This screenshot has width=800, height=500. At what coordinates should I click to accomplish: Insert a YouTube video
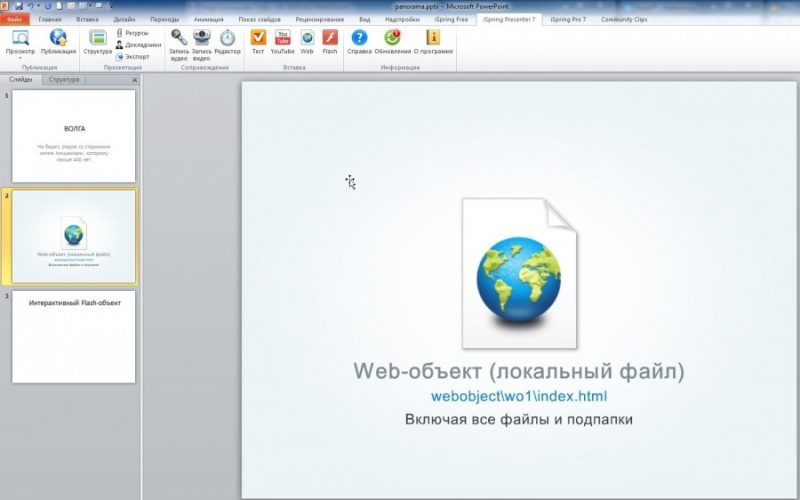pyautogui.click(x=283, y=42)
